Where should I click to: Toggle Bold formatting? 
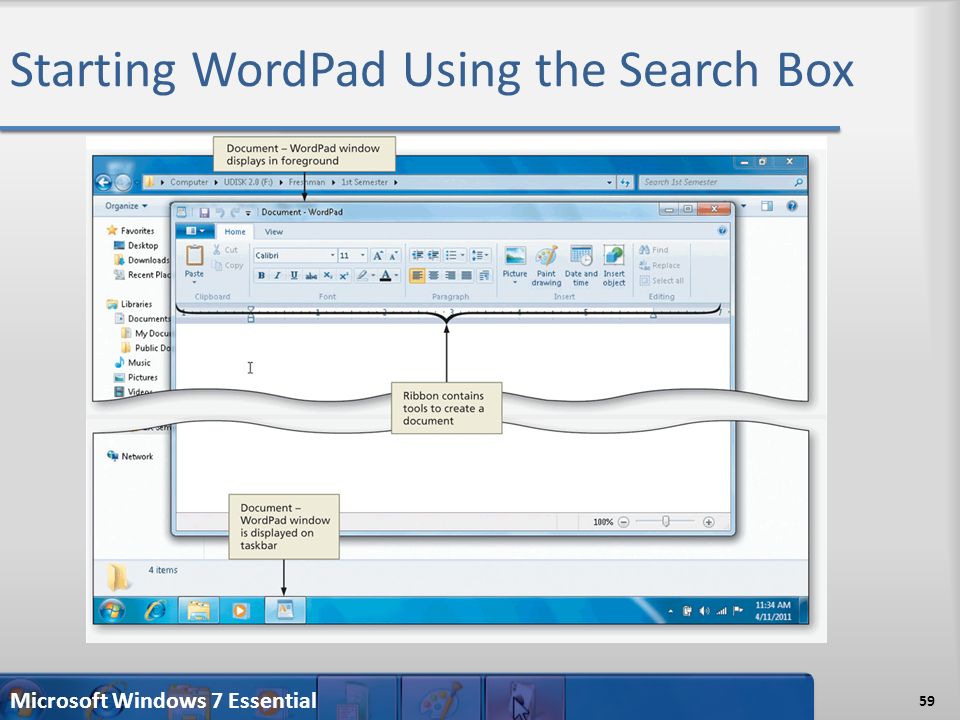click(261, 276)
